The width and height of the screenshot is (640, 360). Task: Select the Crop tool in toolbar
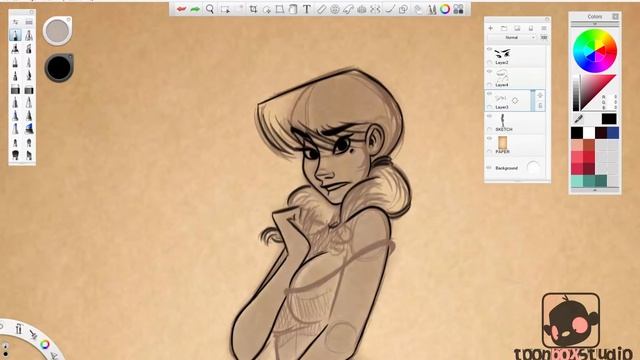coord(253,9)
